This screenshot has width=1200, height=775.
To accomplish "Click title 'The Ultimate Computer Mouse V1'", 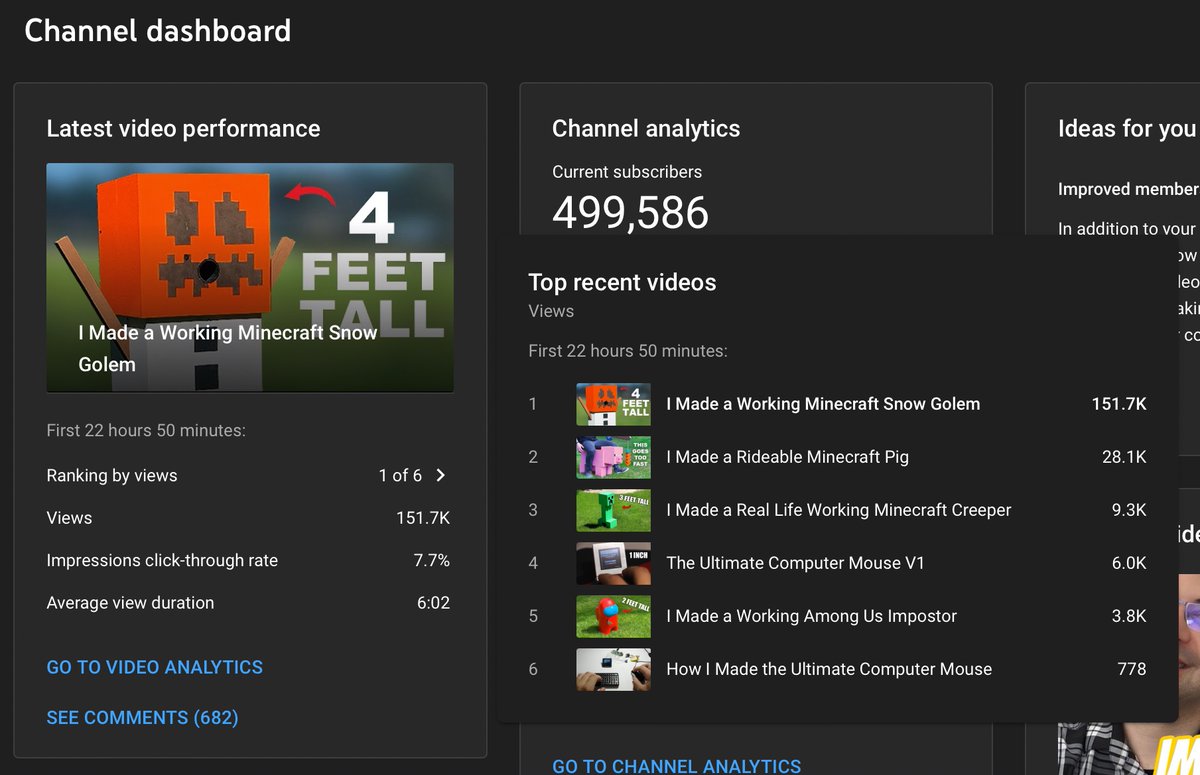I will pos(796,563).
